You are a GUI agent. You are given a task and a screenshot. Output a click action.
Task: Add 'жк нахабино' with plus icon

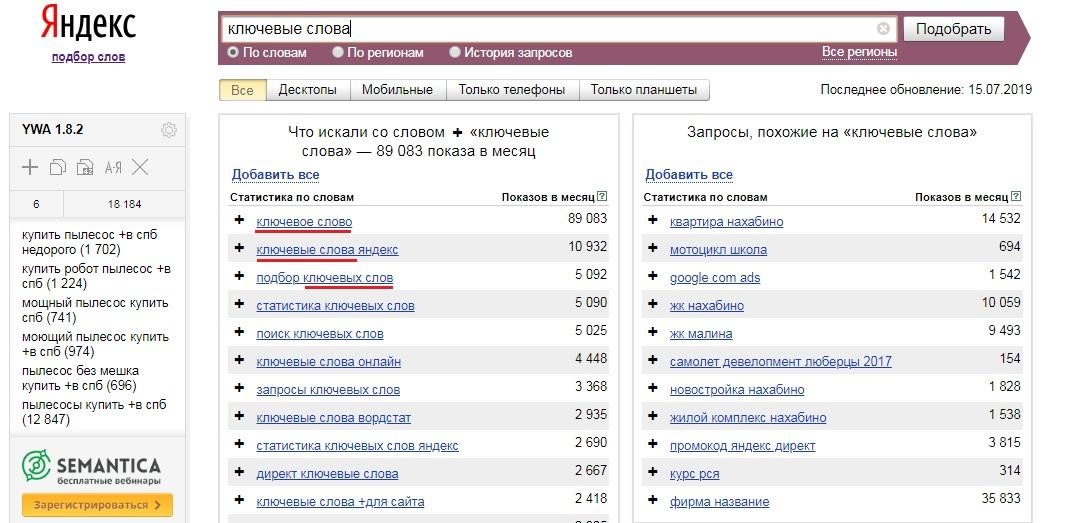click(x=653, y=303)
